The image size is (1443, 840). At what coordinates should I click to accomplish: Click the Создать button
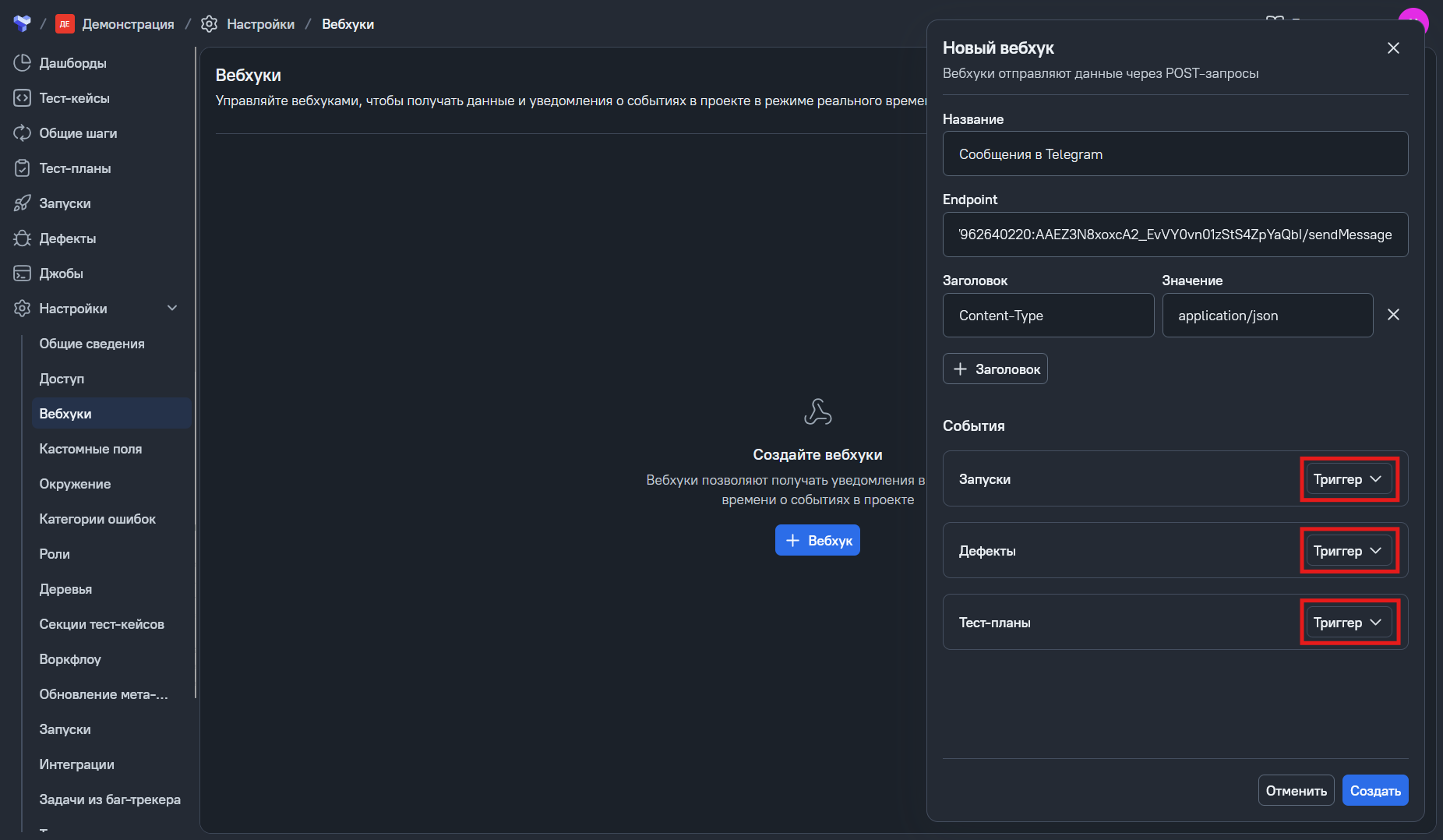[x=1374, y=791]
